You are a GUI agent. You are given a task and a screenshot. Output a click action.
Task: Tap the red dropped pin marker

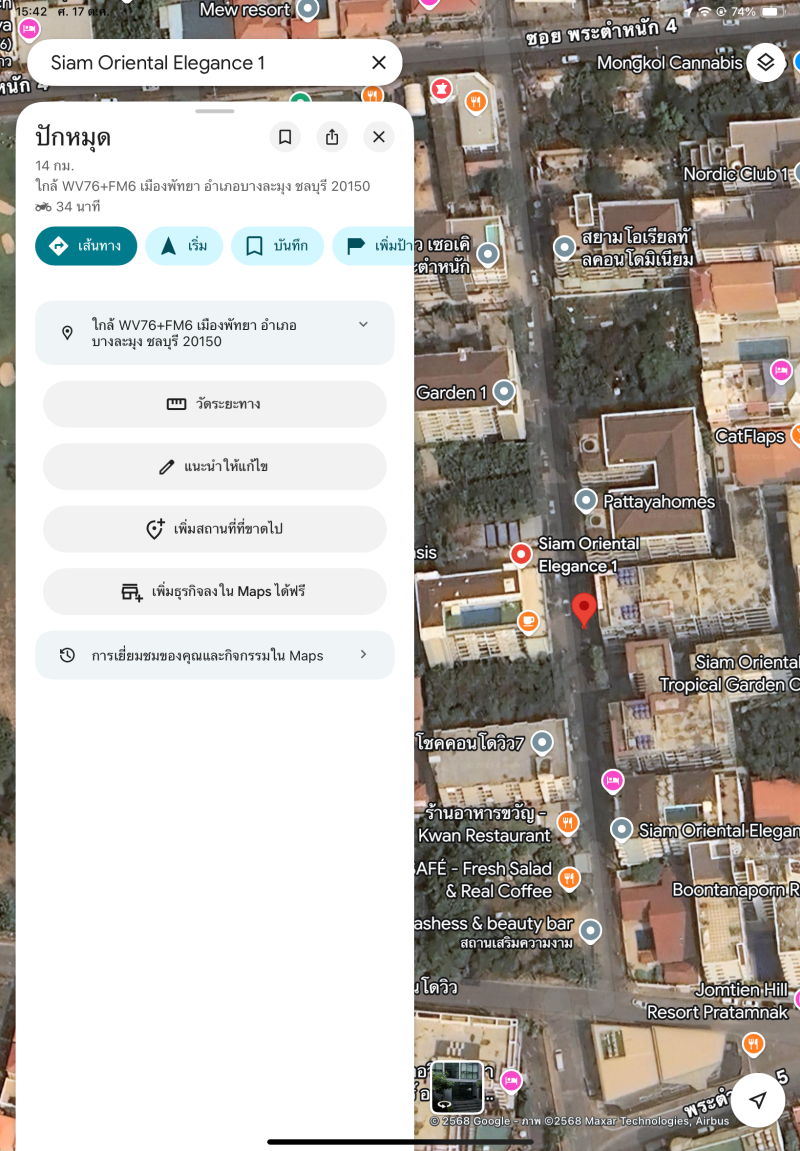click(x=584, y=608)
